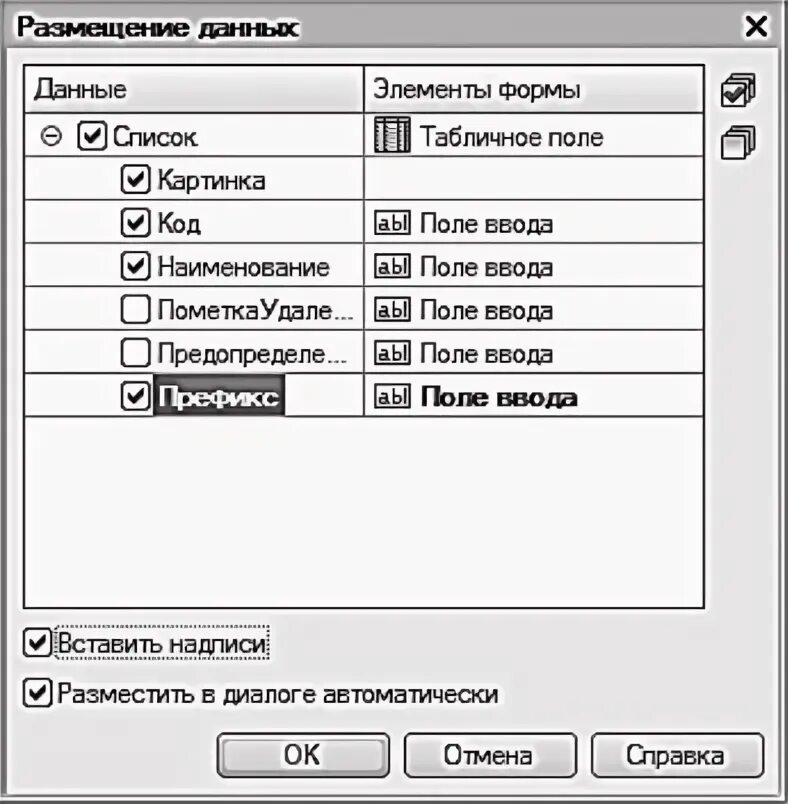Image resolution: width=788 pixels, height=804 pixels.
Task: Click the input field icon in Предопределе... row
Action: pyautogui.click(x=392, y=353)
